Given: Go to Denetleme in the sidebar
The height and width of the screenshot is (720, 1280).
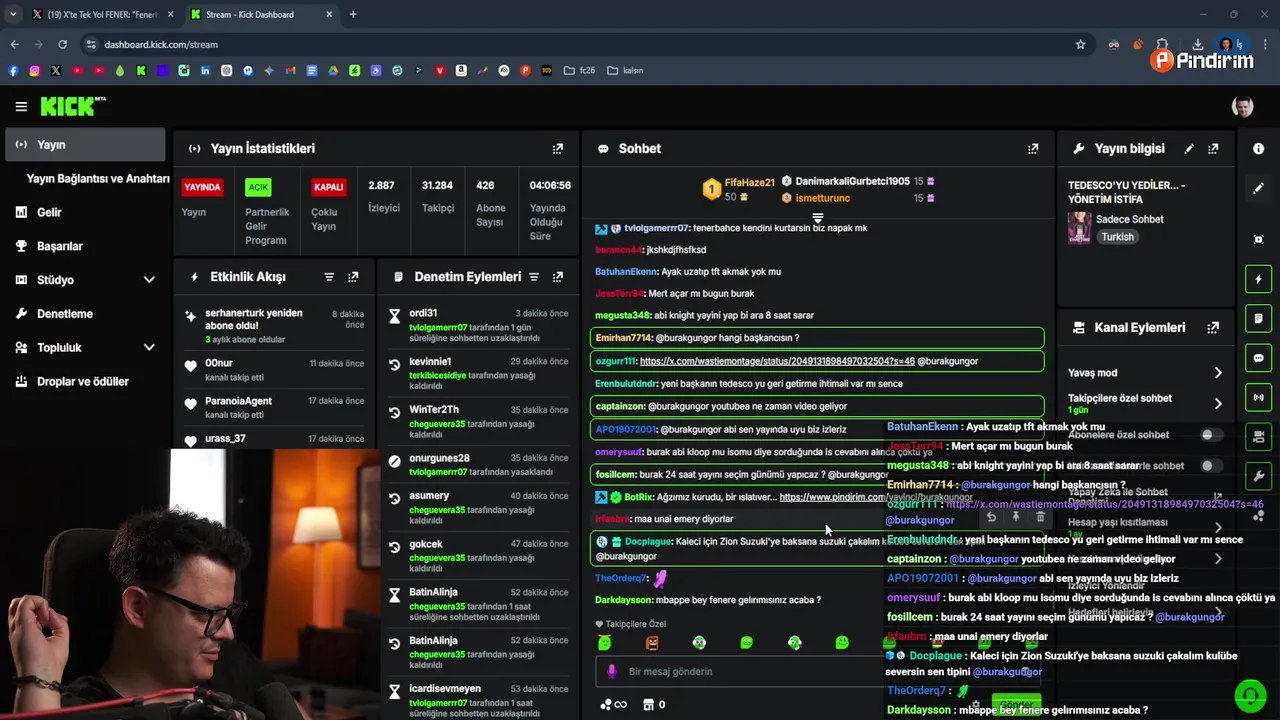Looking at the screenshot, I should point(64,314).
